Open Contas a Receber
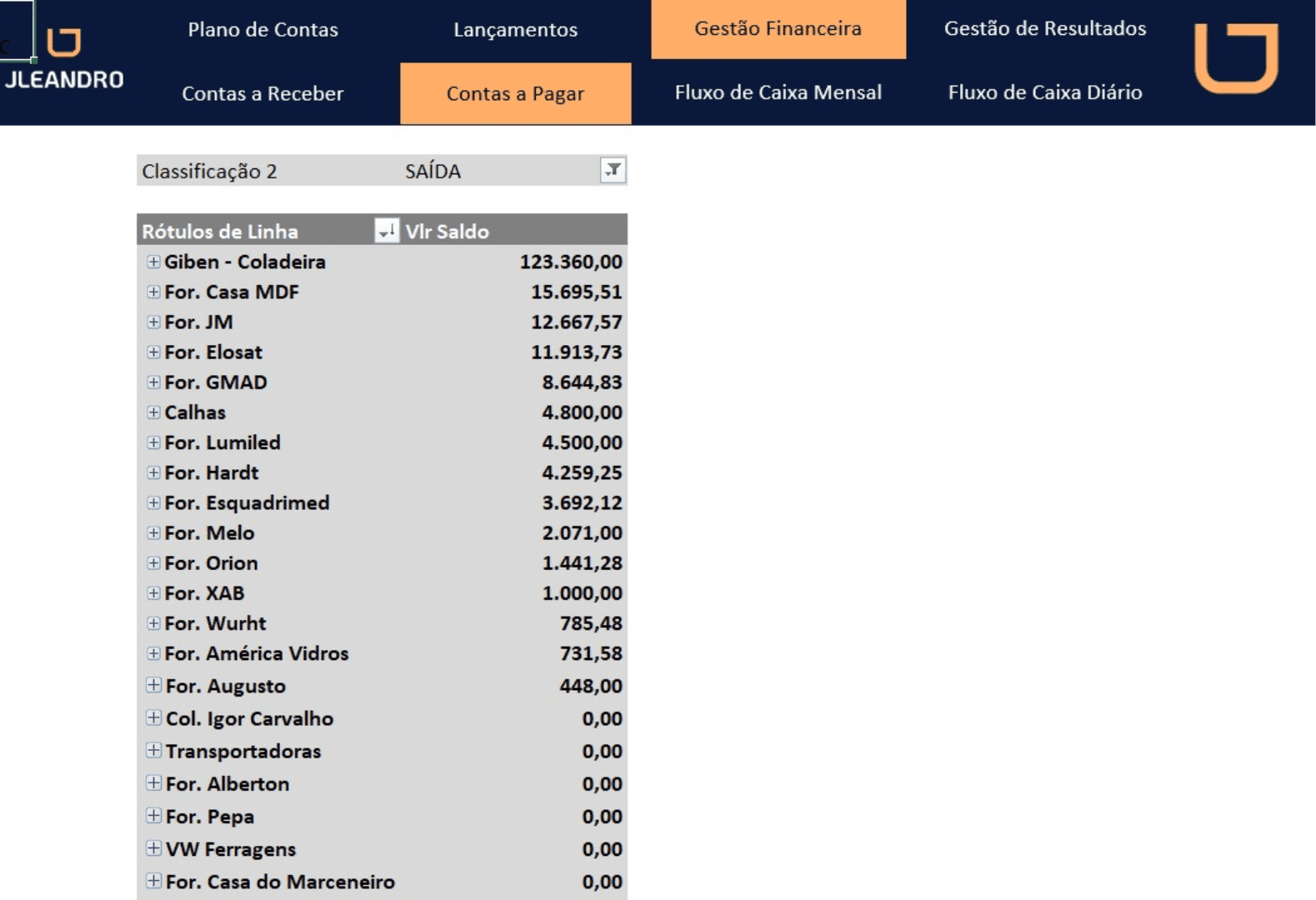This screenshot has width=1316, height=900. click(x=263, y=93)
